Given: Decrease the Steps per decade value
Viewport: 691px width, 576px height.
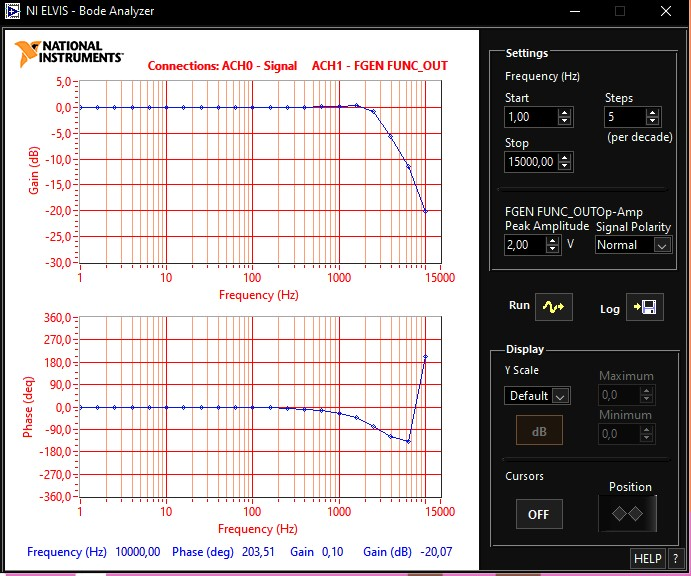Looking at the screenshot, I should tap(652, 121).
